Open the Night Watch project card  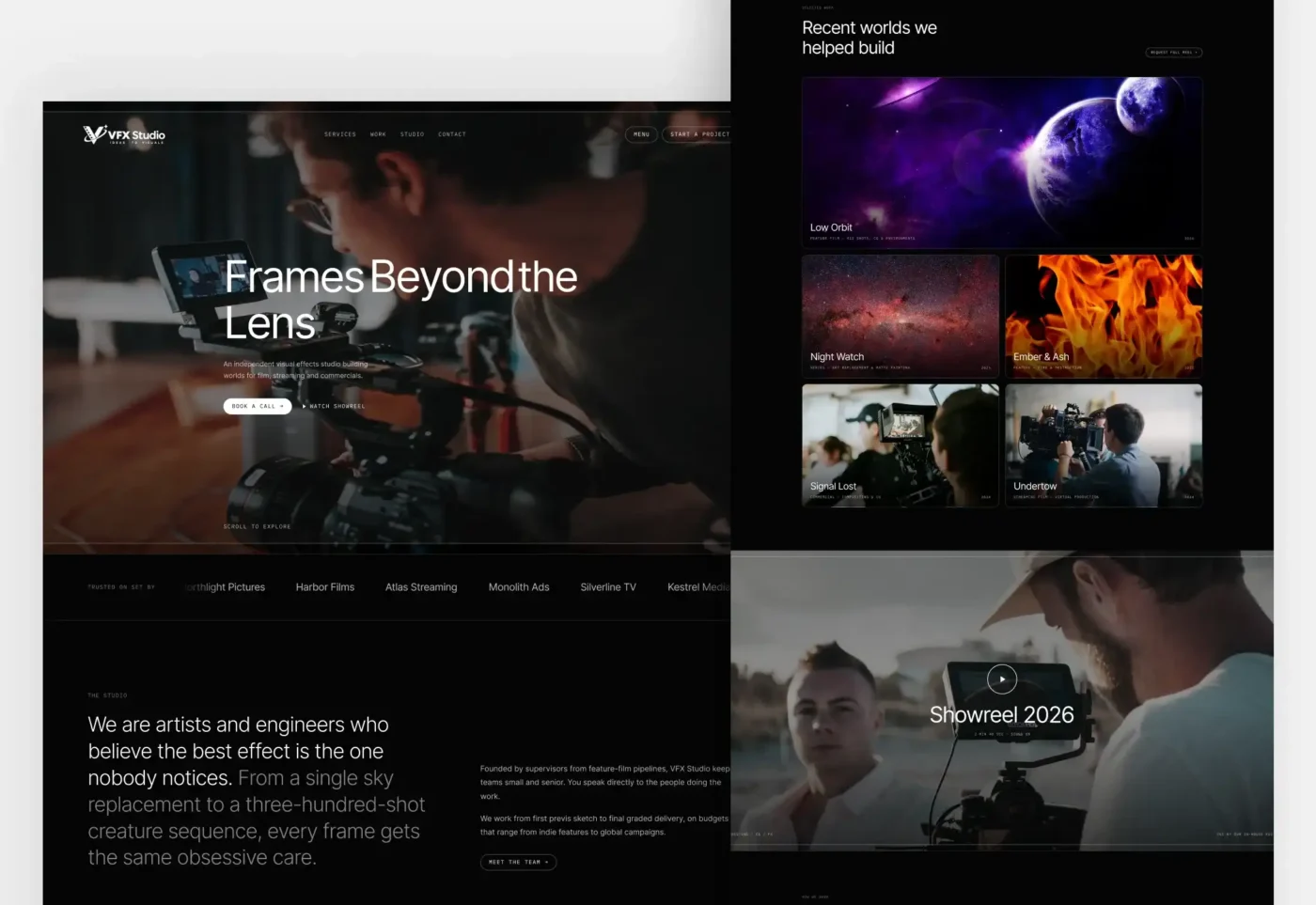coord(901,316)
